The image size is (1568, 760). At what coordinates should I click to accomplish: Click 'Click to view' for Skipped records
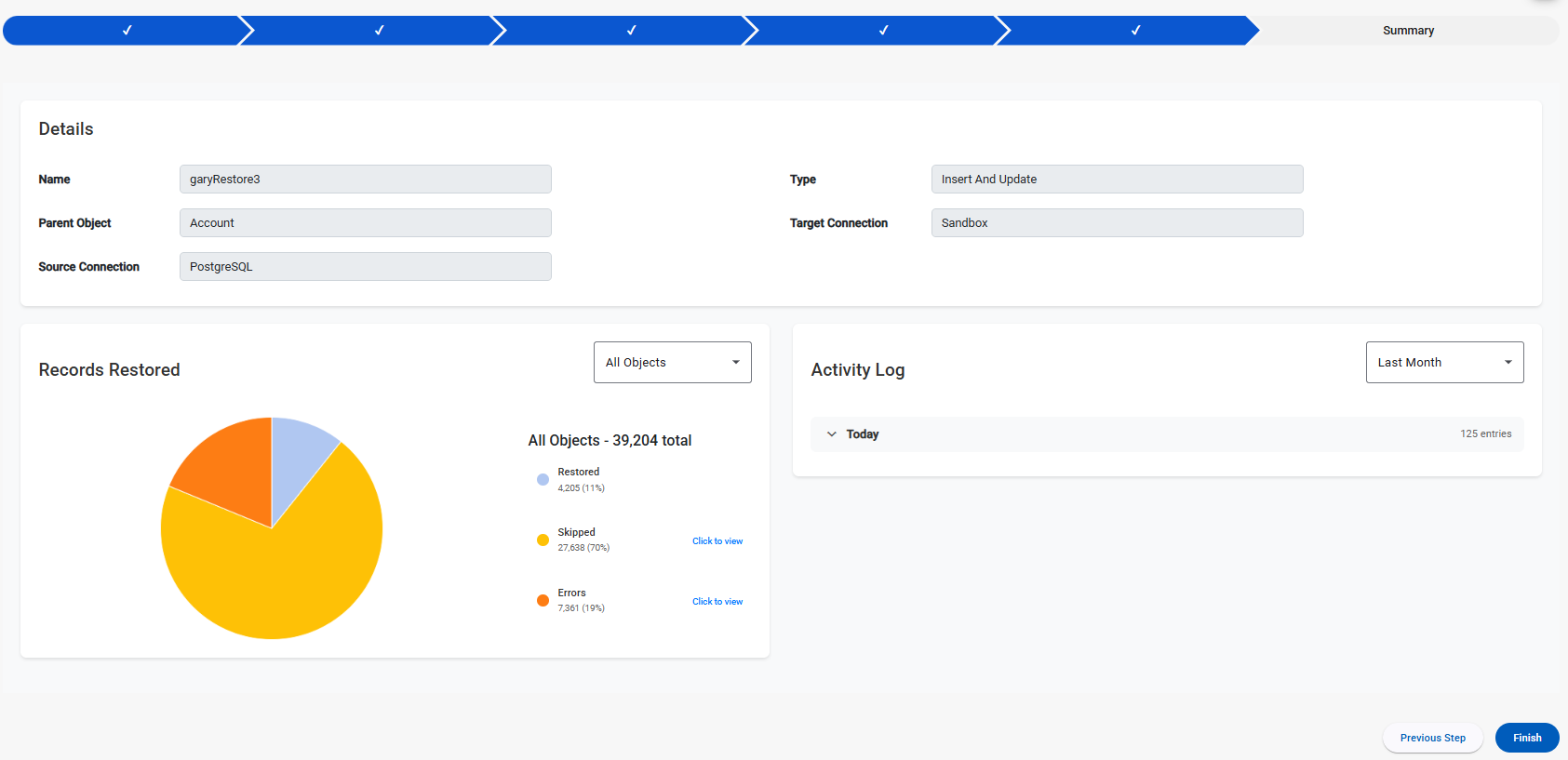click(717, 541)
